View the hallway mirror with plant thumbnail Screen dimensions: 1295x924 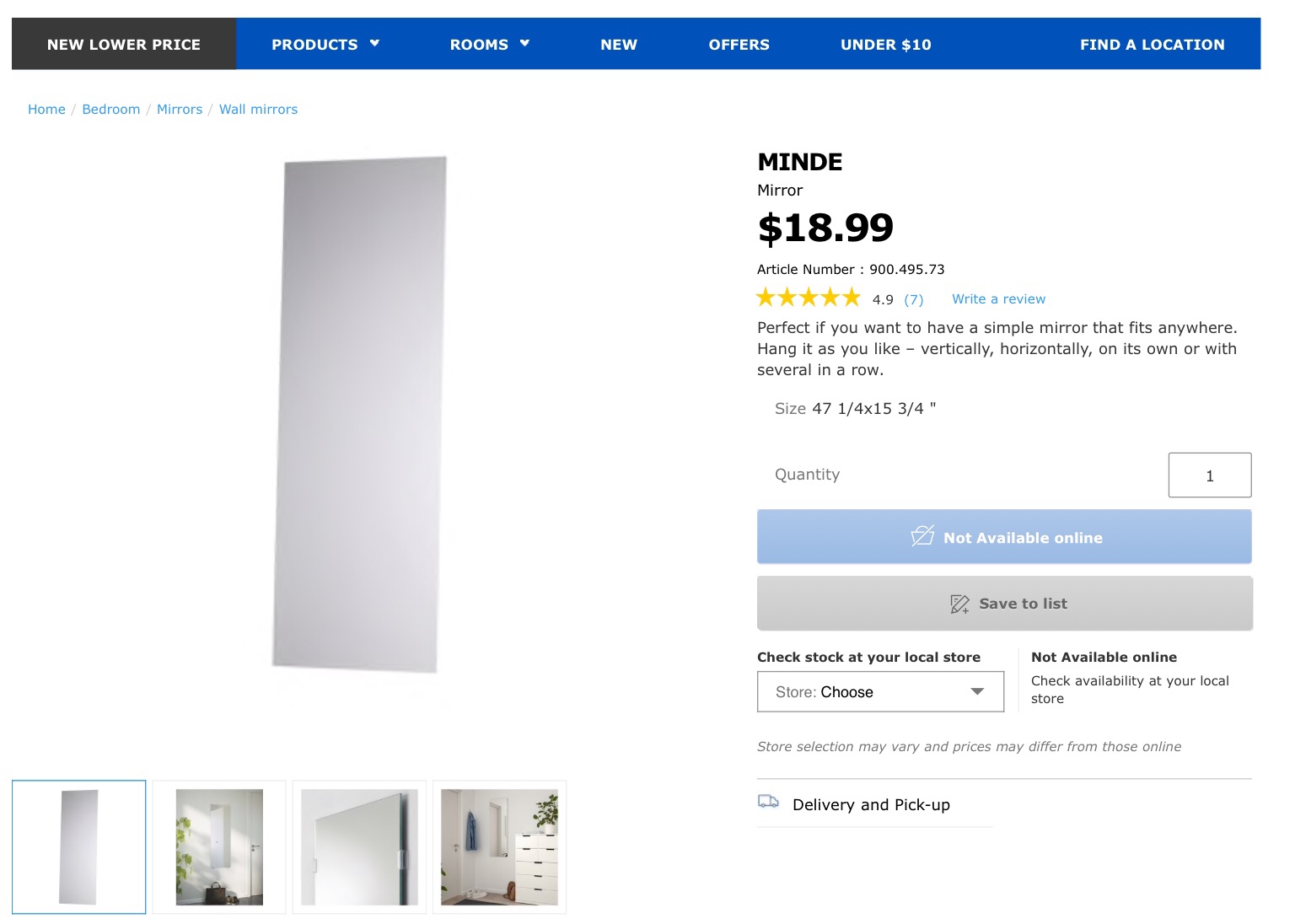(x=219, y=846)
